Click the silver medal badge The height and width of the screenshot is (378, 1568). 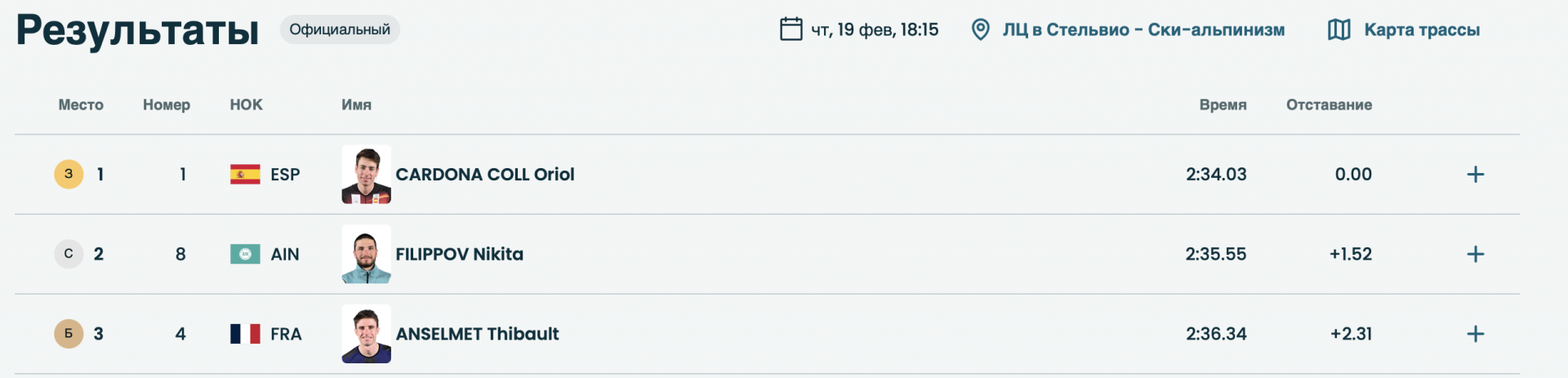click(69, 254)
